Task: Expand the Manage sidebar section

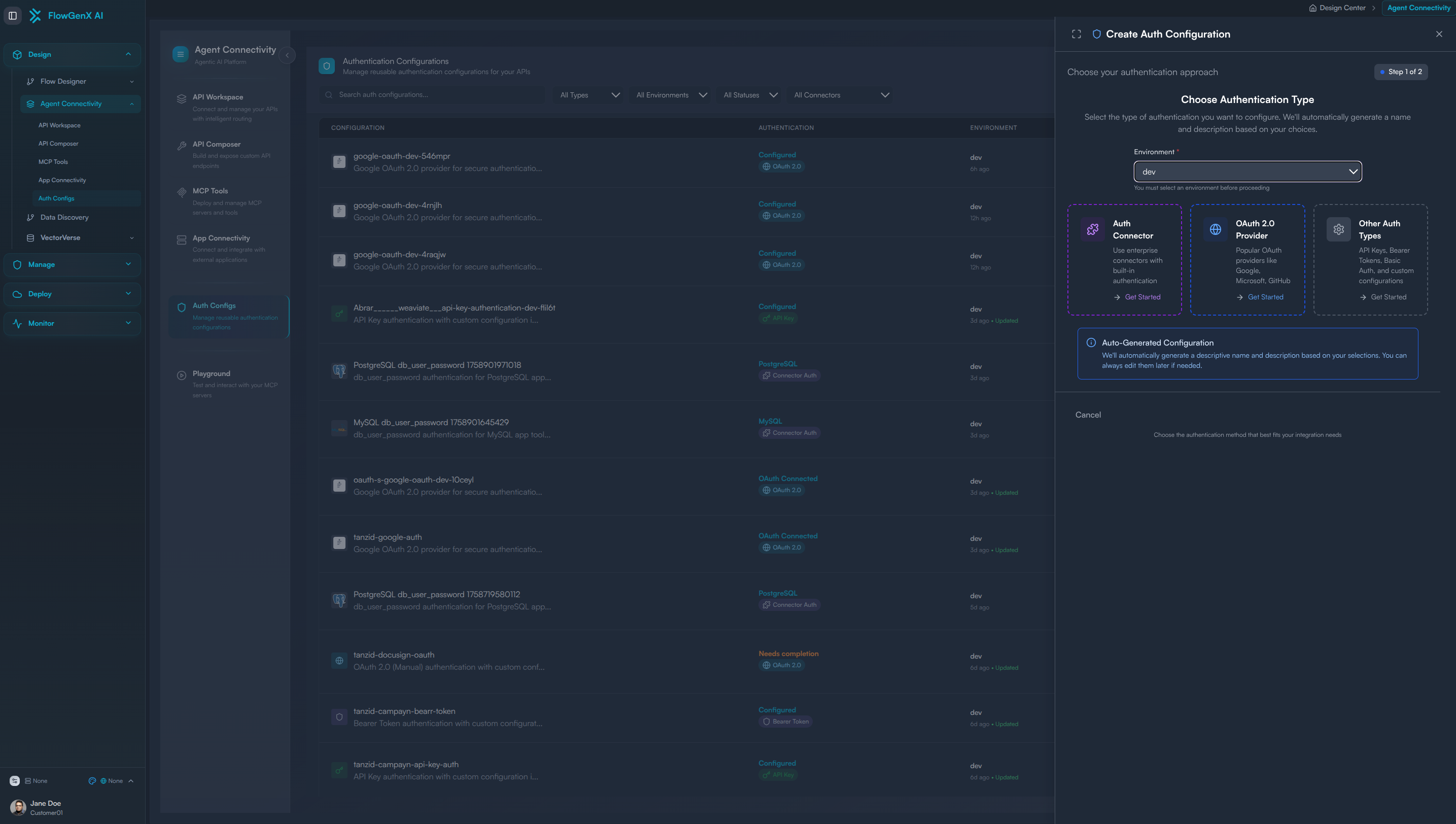Action: (72, 264)
